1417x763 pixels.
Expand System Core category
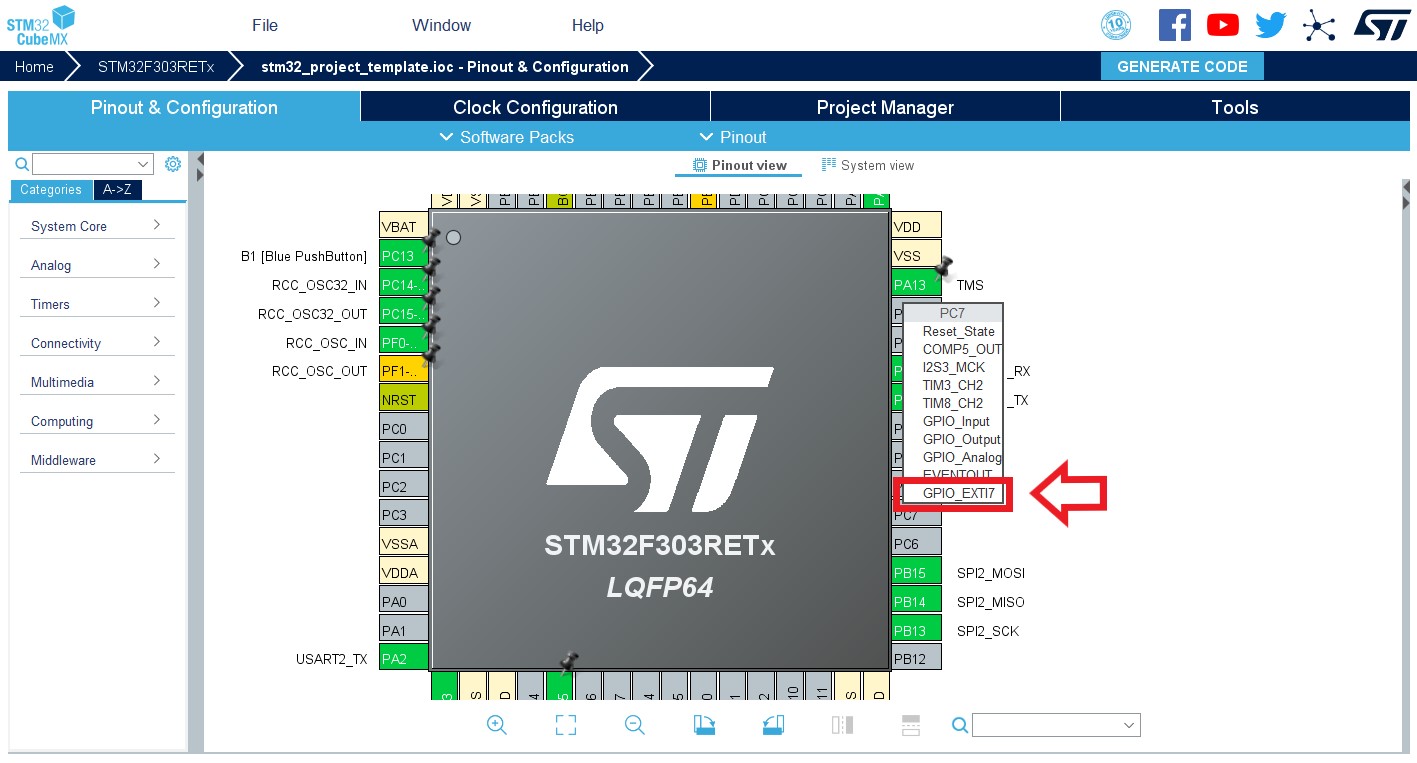tap(96, 226)
